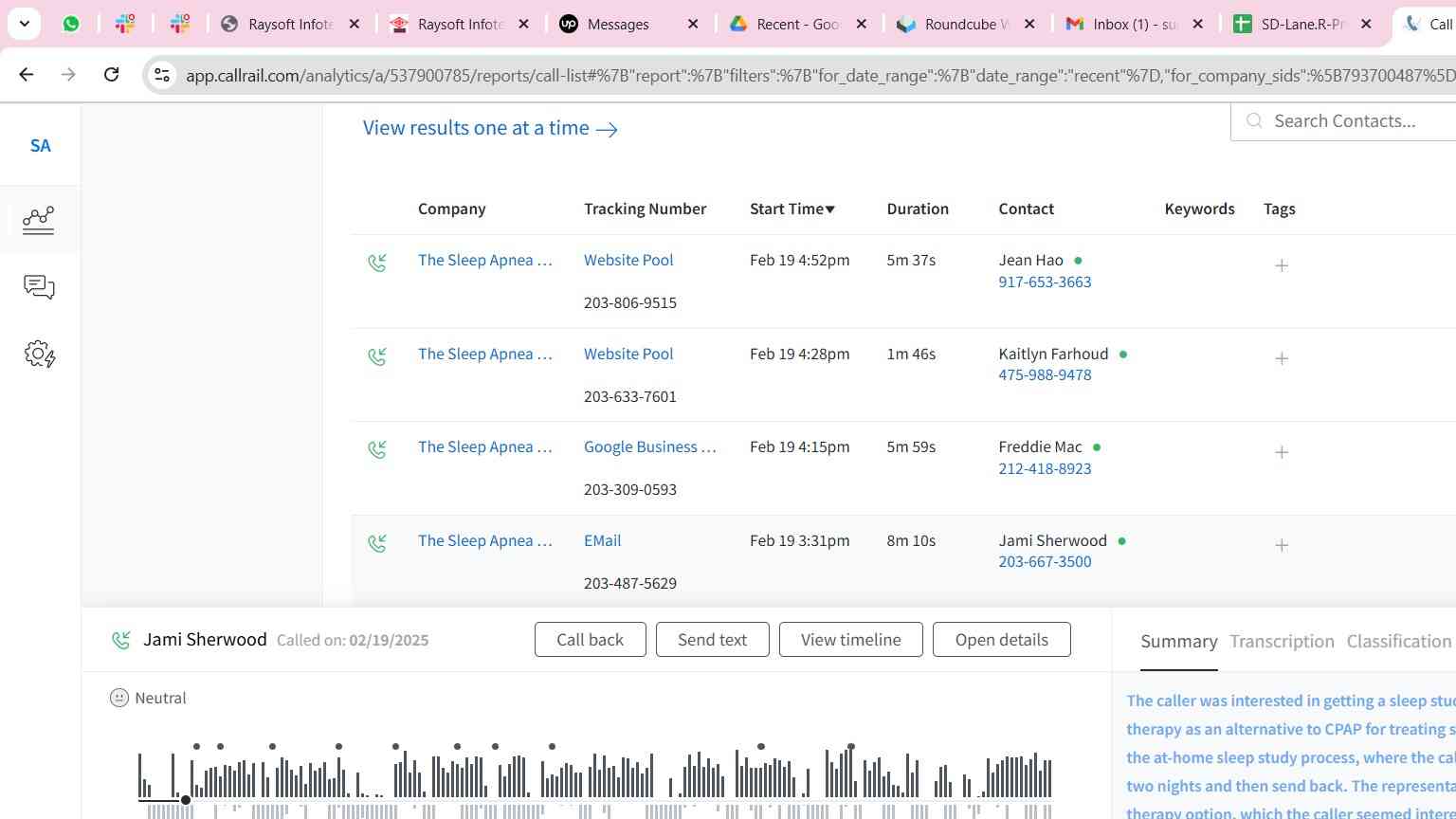Open Website Pool link in Kaitlyn Farhoud row
Image resolution: width=1456 pixels, height=819 pixels.
point(628,354)
